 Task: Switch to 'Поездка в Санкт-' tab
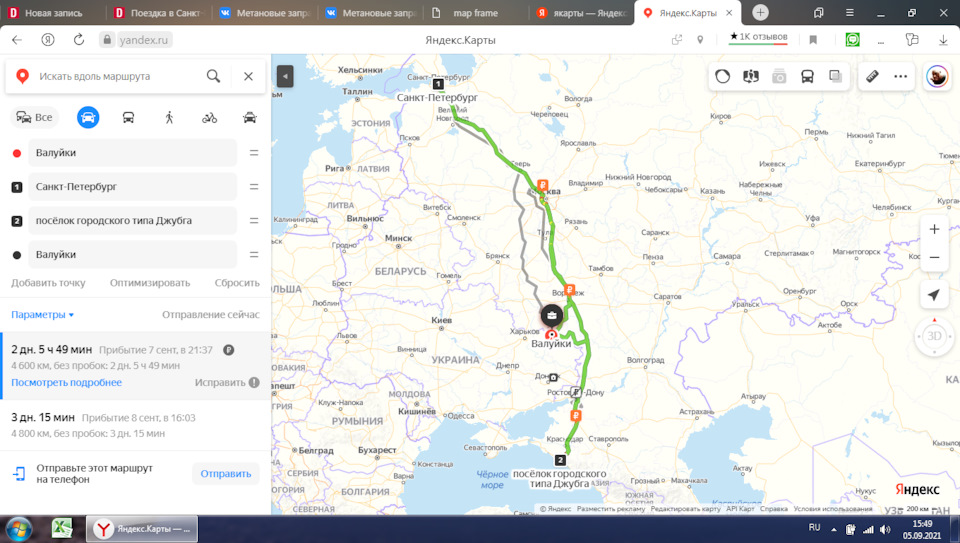(160, 13)
